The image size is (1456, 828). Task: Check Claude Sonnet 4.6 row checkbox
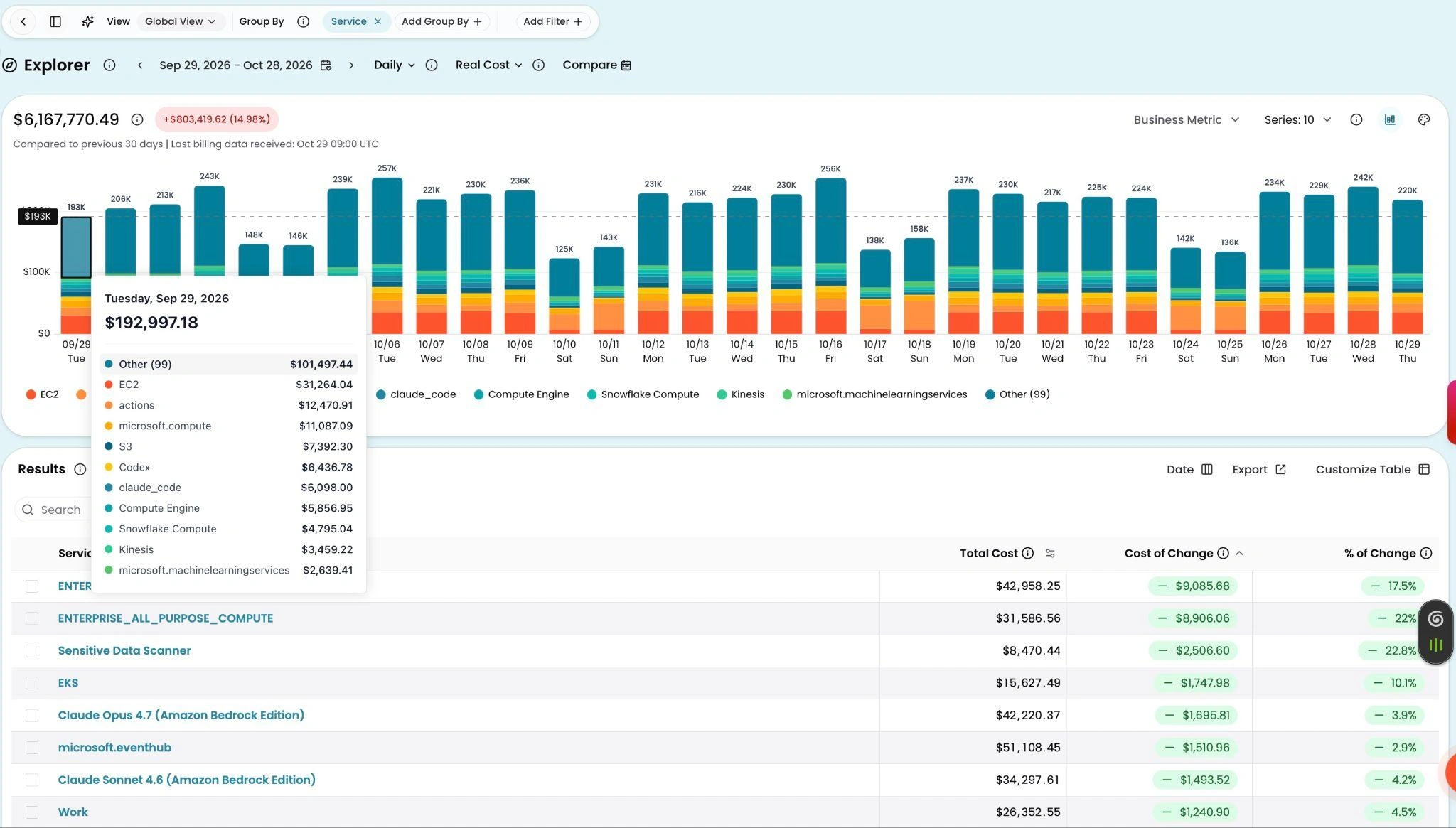pos(32,780)
